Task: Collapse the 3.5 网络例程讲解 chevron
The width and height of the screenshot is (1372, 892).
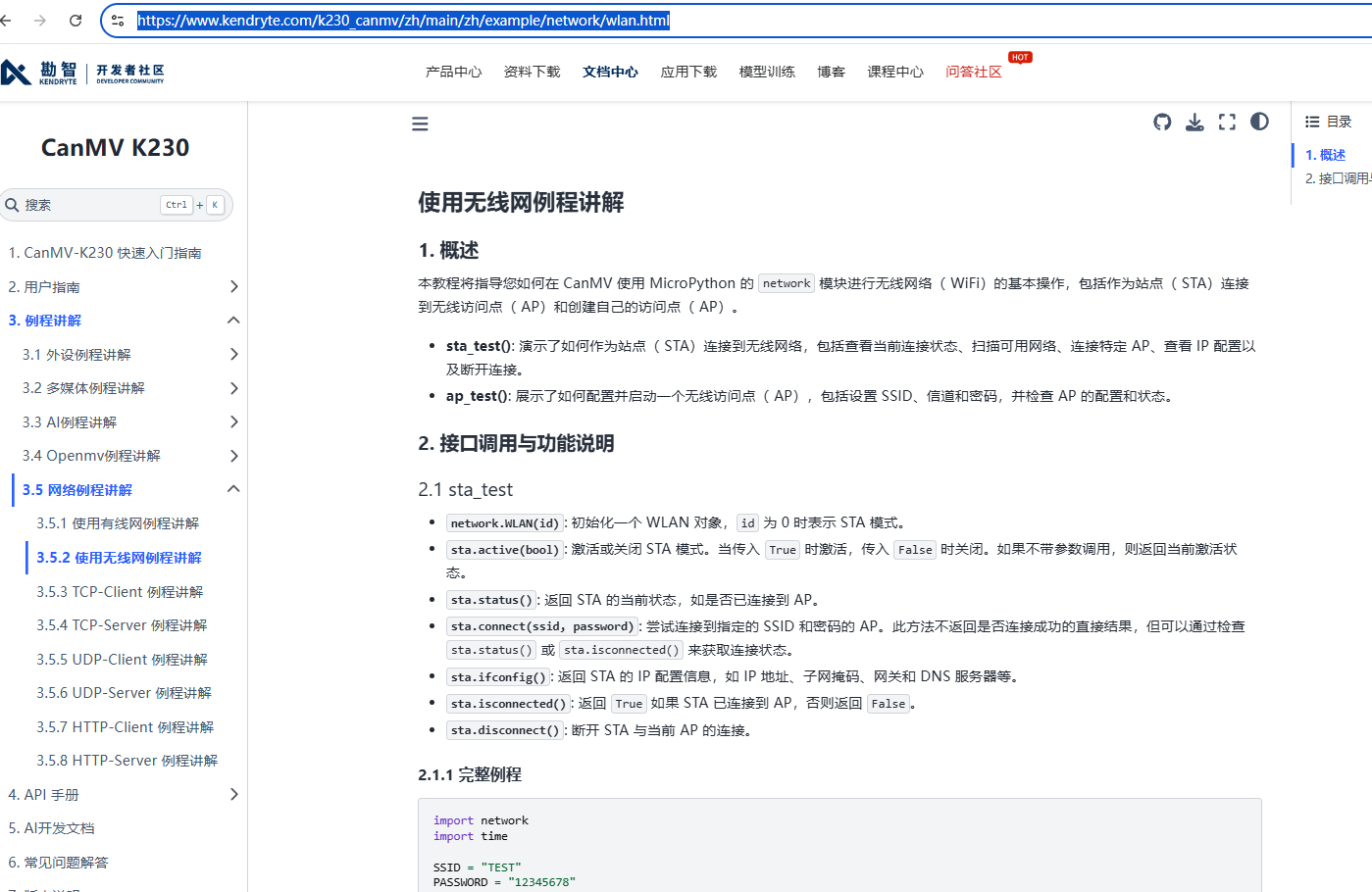Action: pyautogui.click(x=233, y=489)
